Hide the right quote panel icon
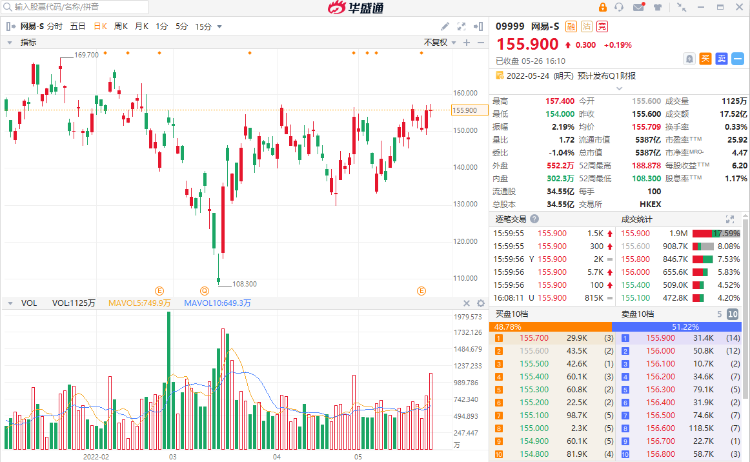Screen dimensions: 750x462 click(x=478, y=26)
